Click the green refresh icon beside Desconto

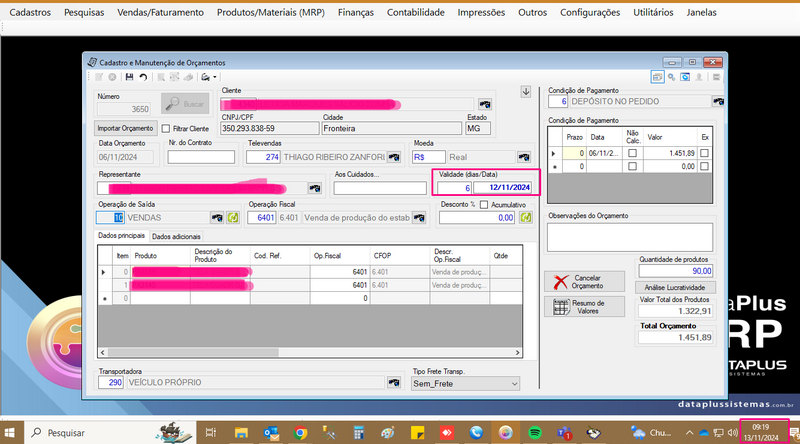[x=526, y=218]
